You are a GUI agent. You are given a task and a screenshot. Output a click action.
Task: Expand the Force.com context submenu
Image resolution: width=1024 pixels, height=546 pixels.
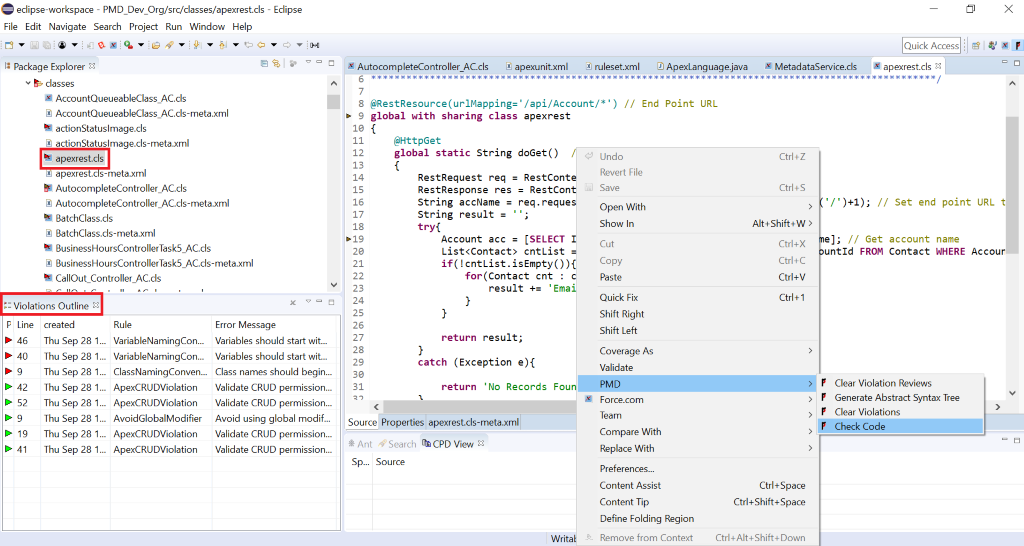(x=698, y=400)
